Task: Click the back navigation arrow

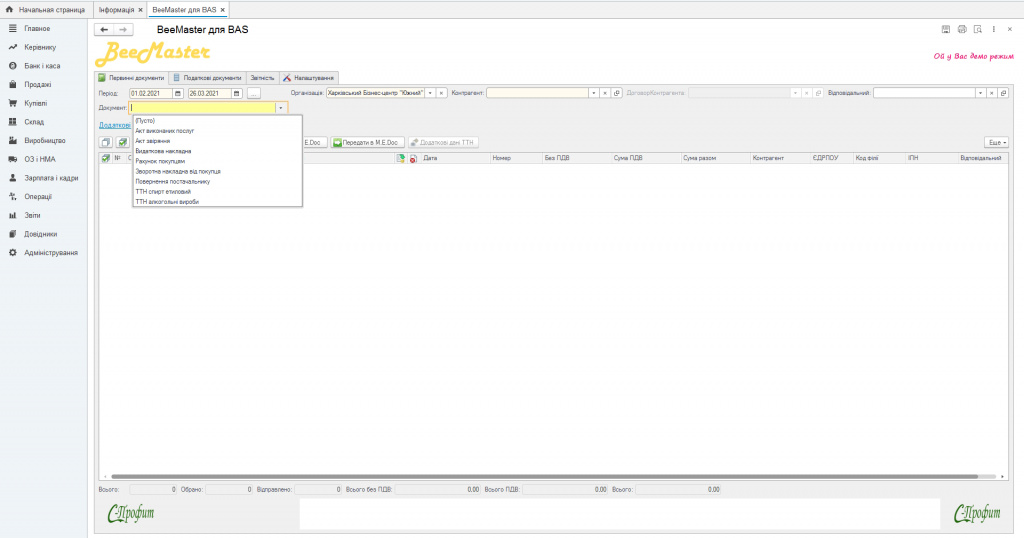Action: 104,29
